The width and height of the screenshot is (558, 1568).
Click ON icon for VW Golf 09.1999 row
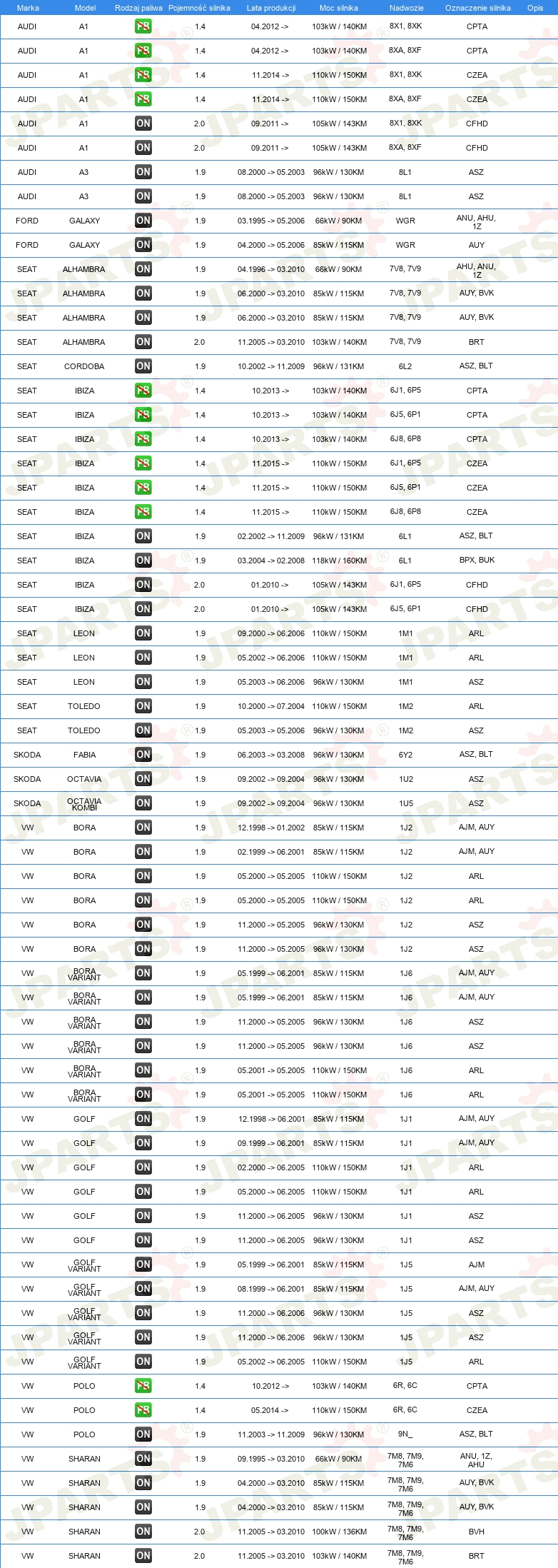[143, 1143]
